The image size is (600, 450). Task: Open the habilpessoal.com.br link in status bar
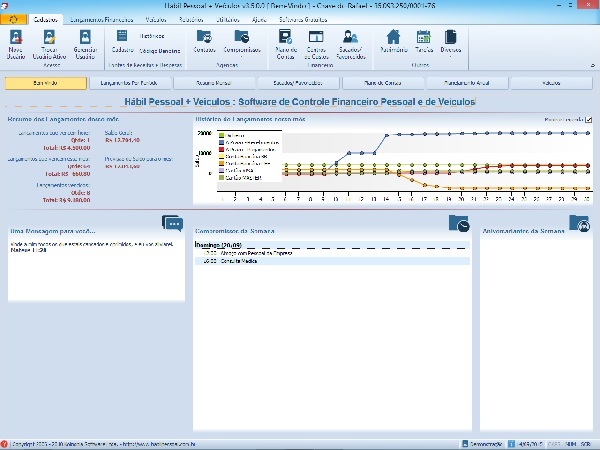(x=158, y=444)
